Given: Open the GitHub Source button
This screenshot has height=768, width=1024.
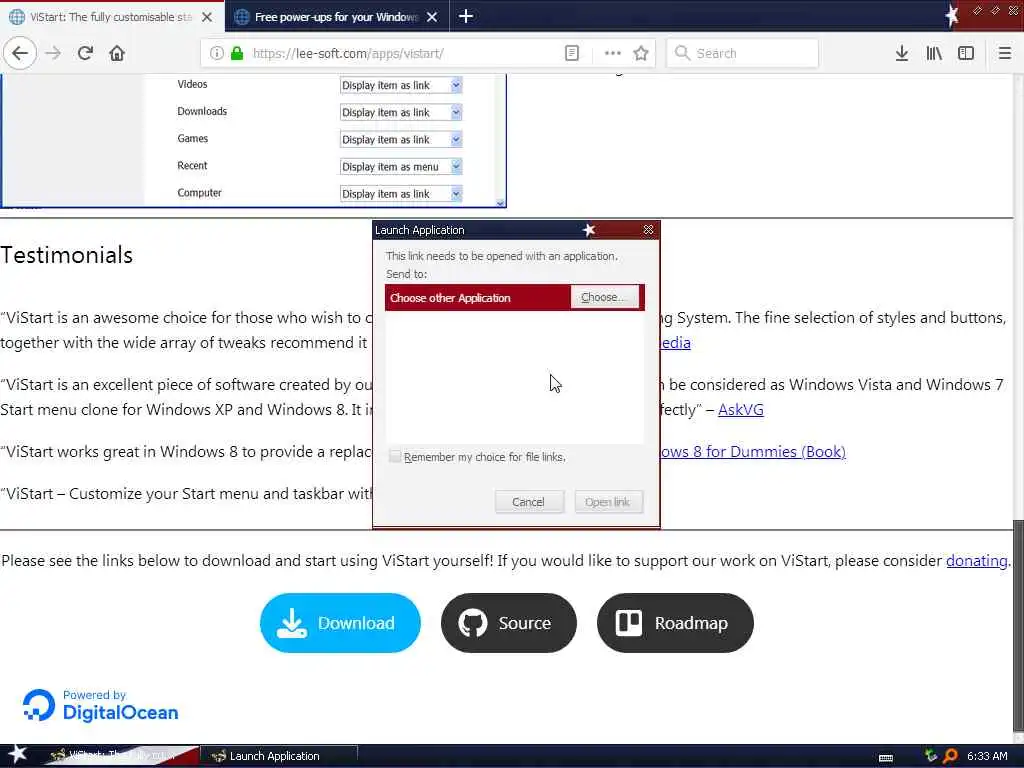Looking at the screenshot, I should click(x=509, y=622).
